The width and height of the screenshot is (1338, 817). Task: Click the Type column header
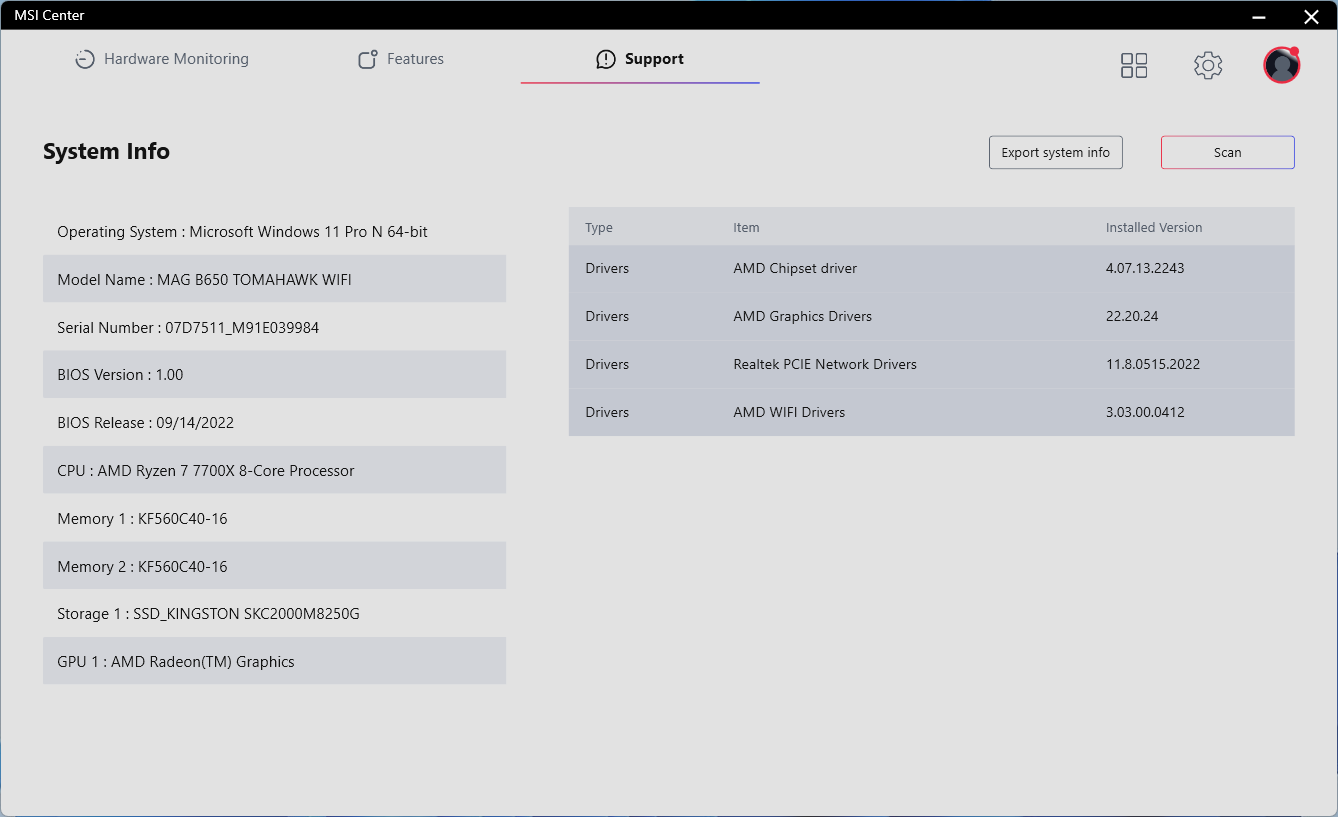599,228
